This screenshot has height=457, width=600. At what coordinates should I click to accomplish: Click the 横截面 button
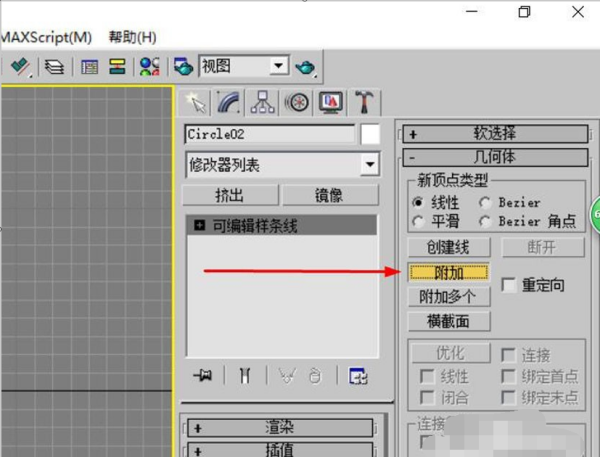click(449, 321)
